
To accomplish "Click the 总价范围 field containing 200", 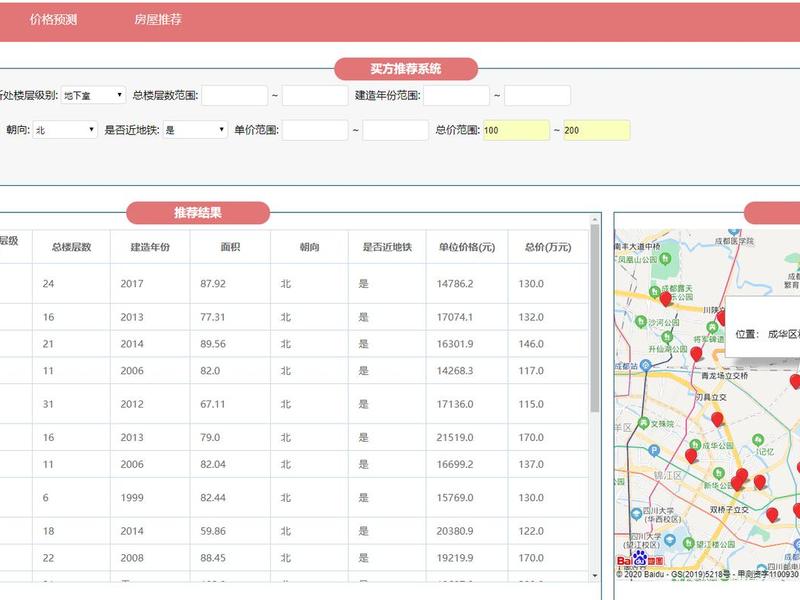I will [597, 130].
